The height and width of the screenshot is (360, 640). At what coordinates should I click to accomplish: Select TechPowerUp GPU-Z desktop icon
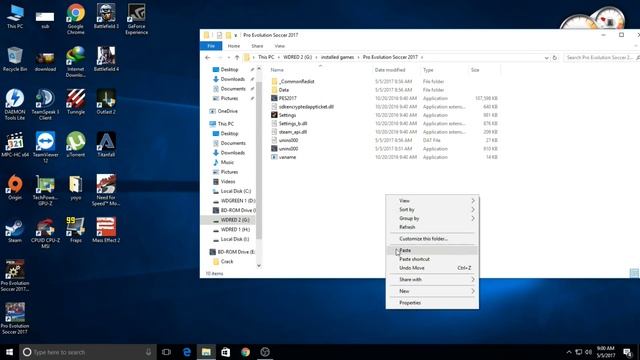(x=45, y=190)
